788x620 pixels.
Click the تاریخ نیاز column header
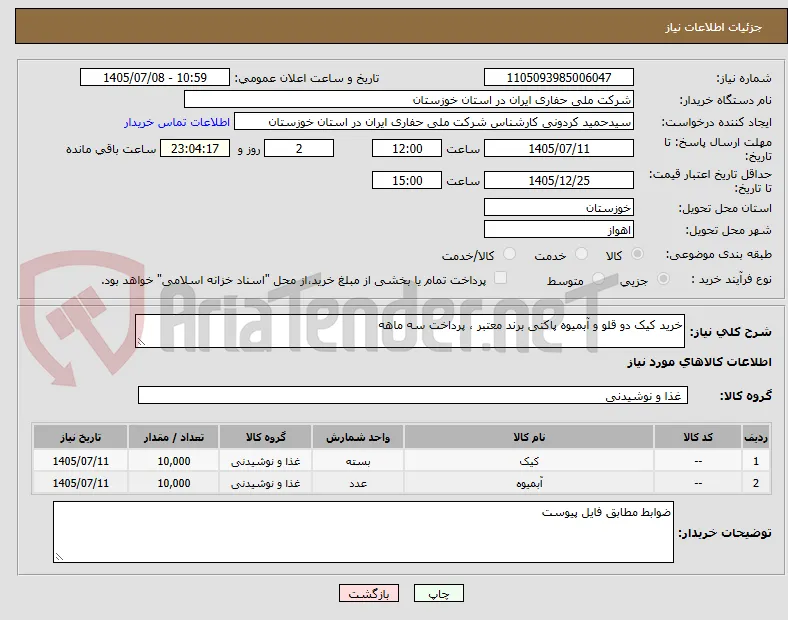tap(80, 437)
